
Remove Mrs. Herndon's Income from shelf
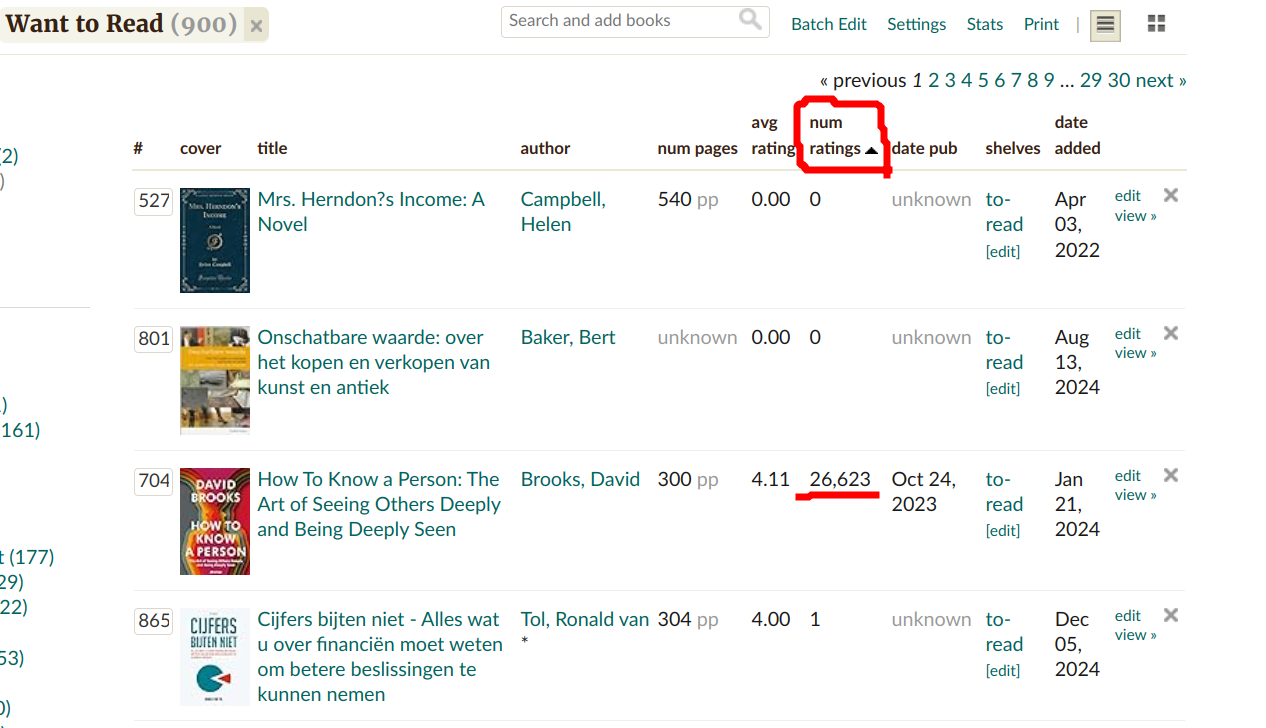(1171, 195)
